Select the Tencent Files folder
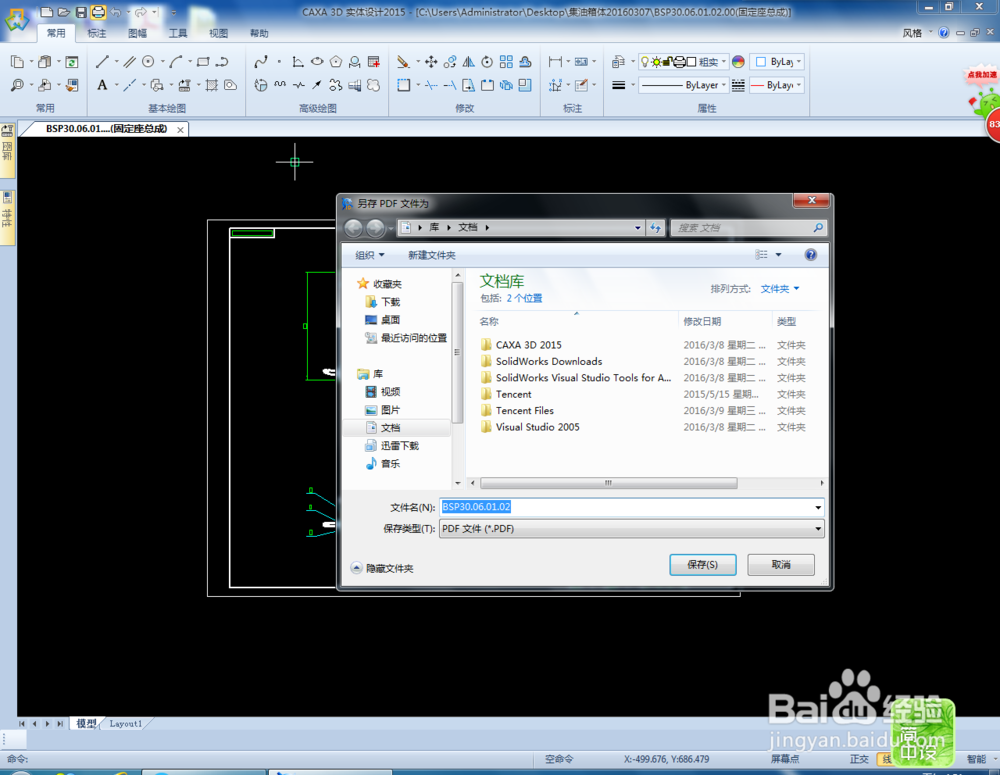 (525, 411)
